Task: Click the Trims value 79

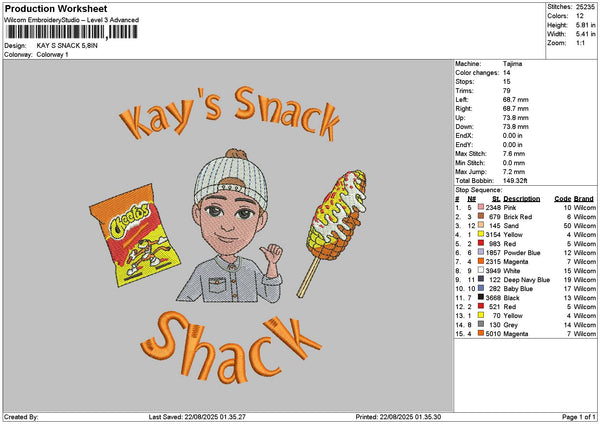Action: [507, 91]
